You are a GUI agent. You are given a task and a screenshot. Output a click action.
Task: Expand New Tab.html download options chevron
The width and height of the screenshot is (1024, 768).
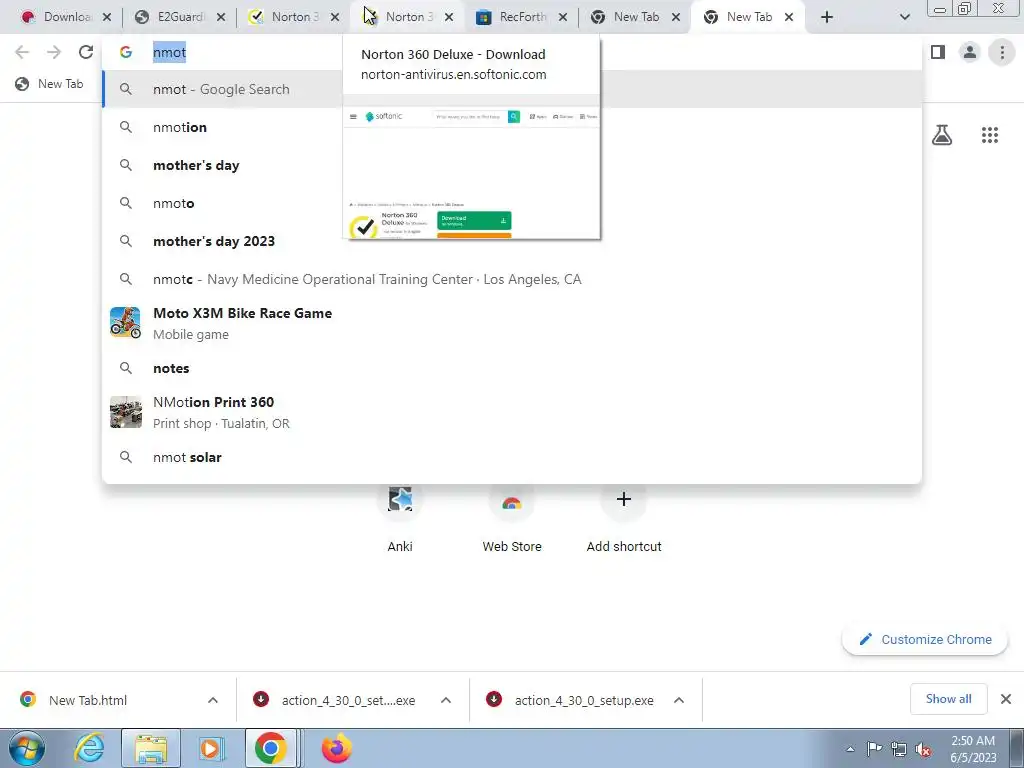coord(213,700)
